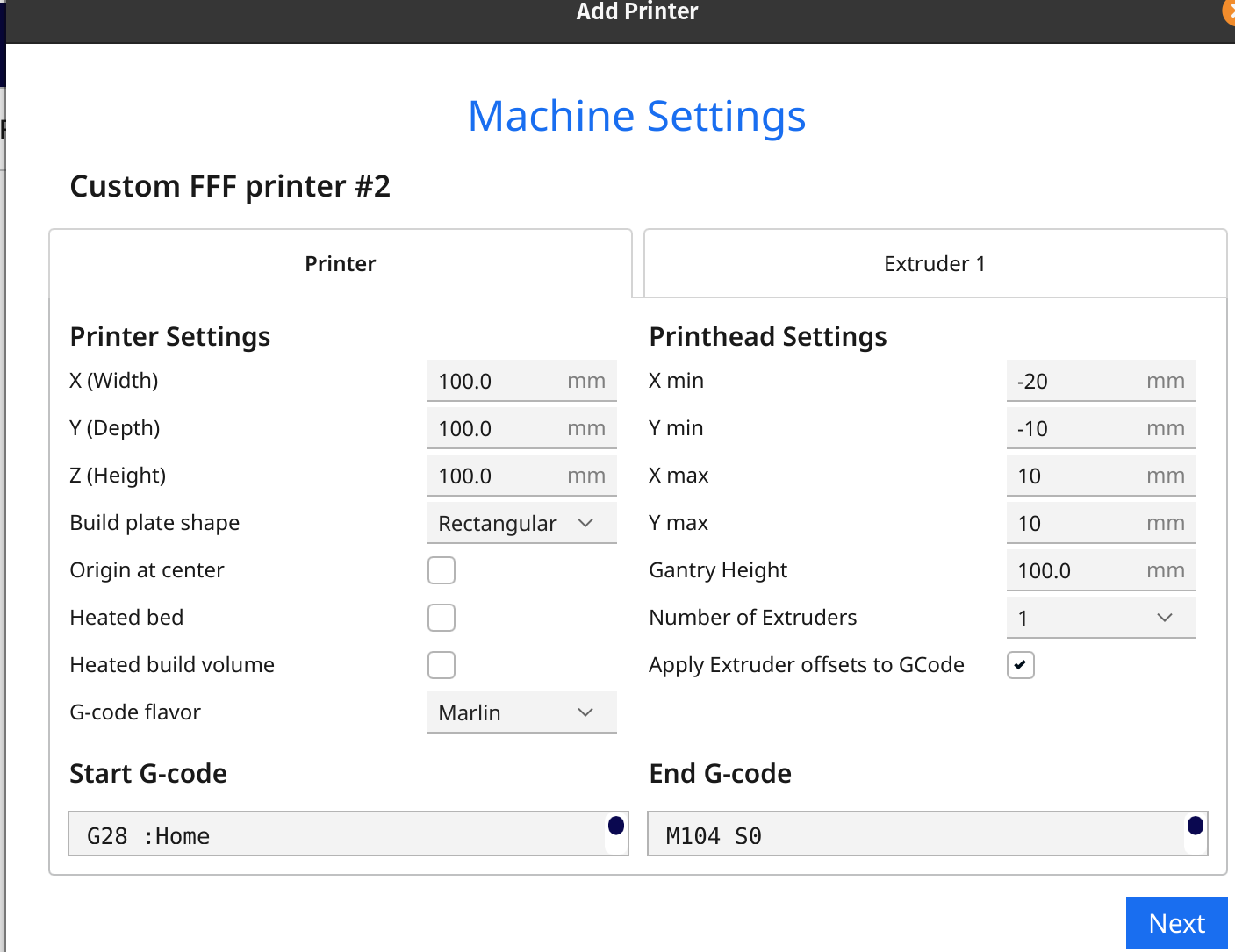Image resolution: width=1235 pixels, height=952 pixels.
Task: Disable Apply Extruder offsets to GCode
Action: pos(1020,665)
